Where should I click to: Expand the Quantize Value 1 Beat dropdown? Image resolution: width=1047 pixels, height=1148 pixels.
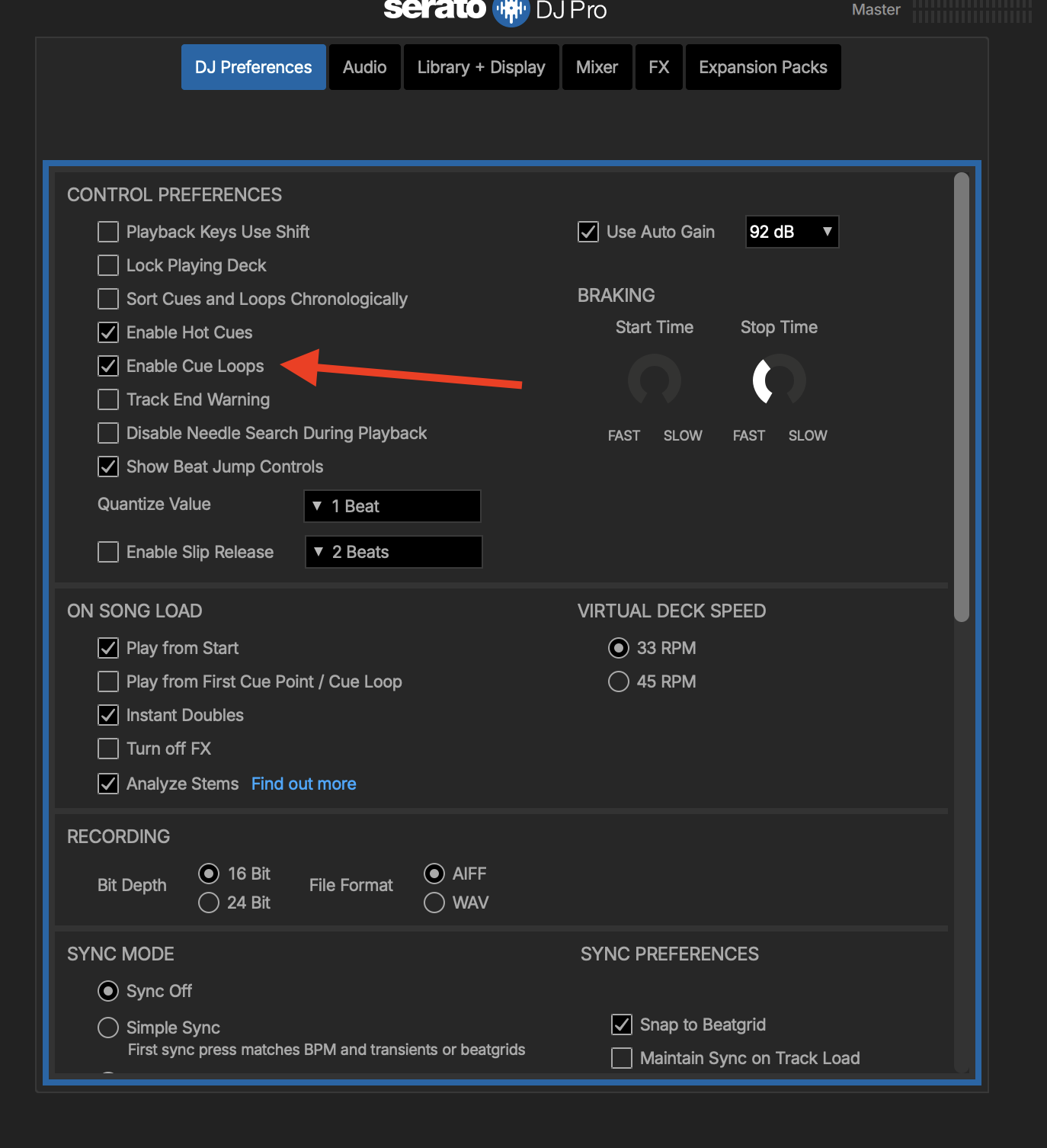[x=392, y=506]
